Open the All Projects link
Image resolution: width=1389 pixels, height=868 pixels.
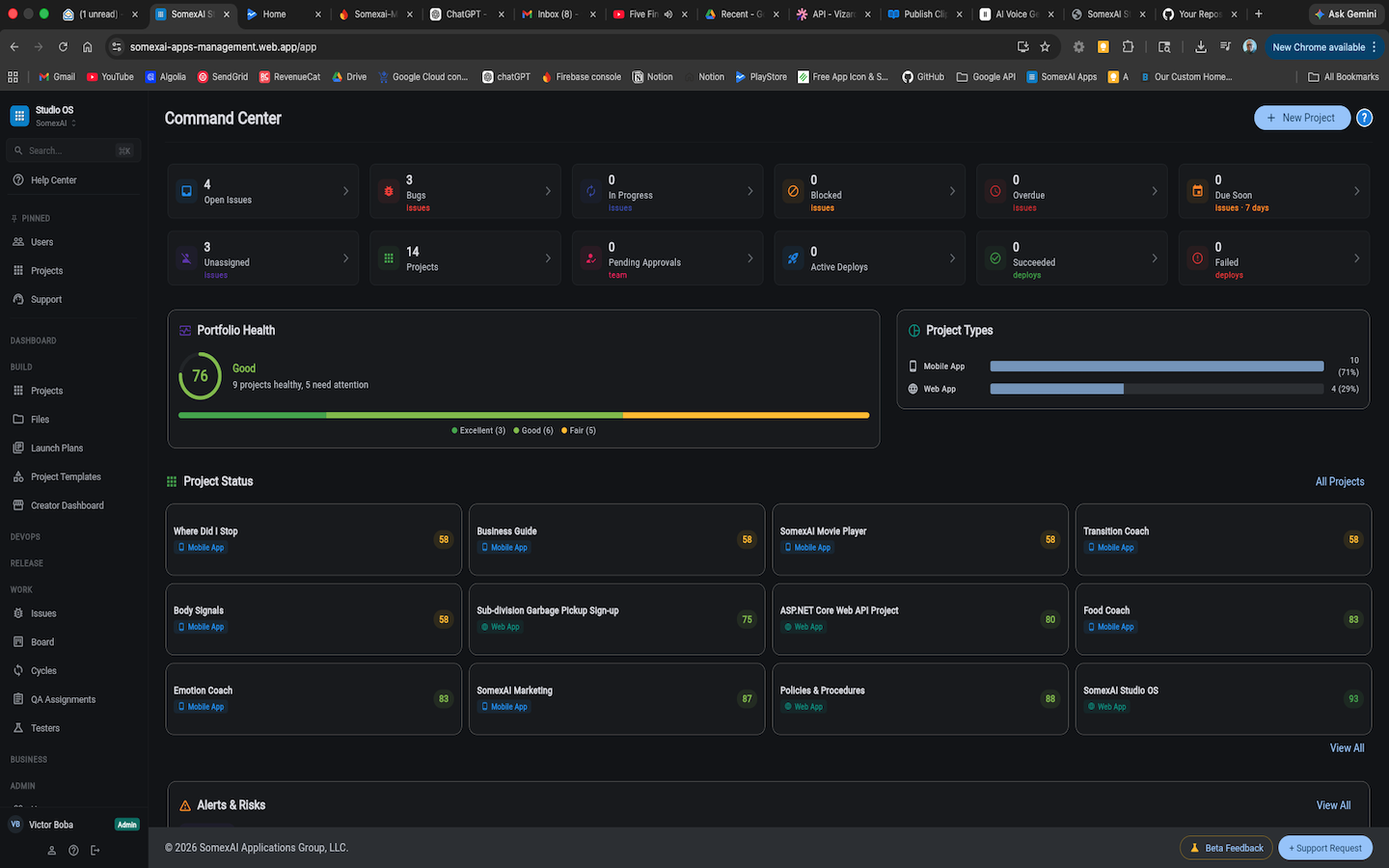[x=1339, y=481]
